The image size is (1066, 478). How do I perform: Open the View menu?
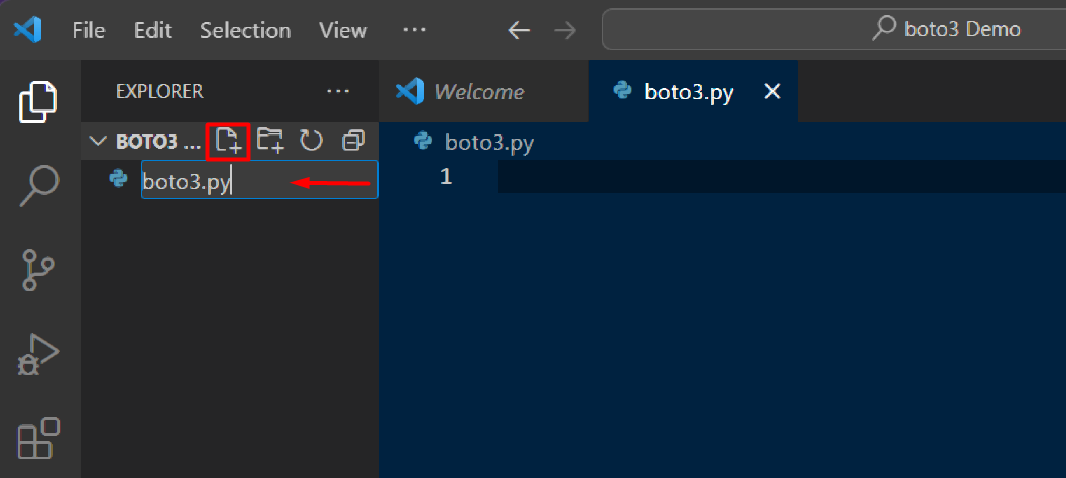(x=343, y=30)
